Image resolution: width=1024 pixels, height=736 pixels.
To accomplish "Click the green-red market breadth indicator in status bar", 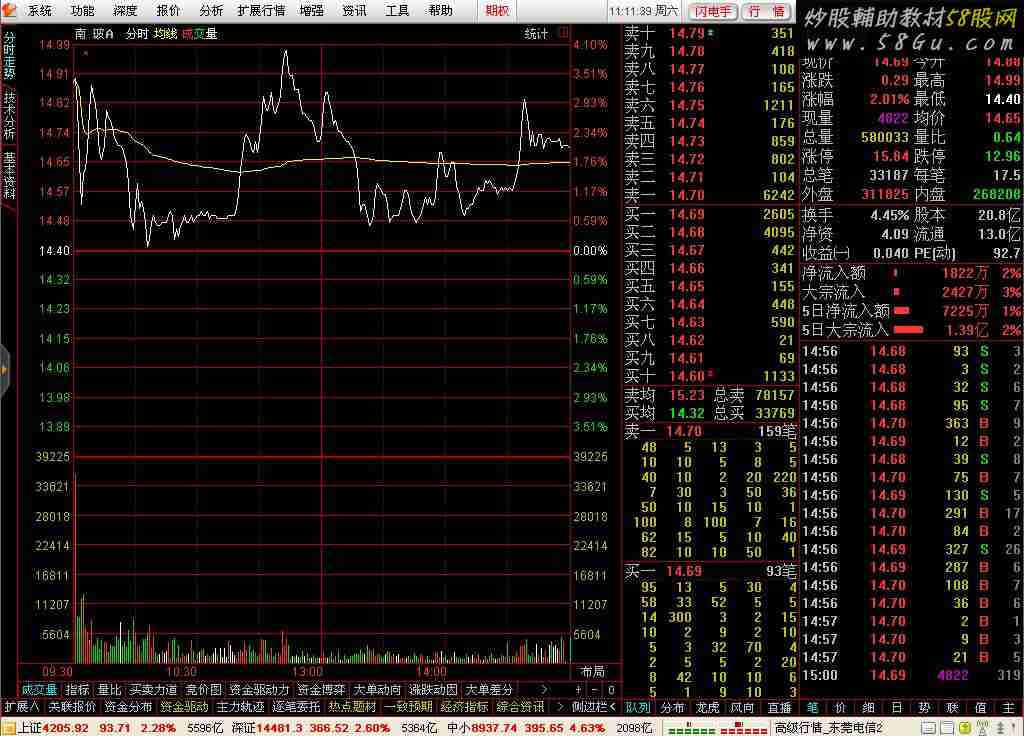I will [717, 728].
